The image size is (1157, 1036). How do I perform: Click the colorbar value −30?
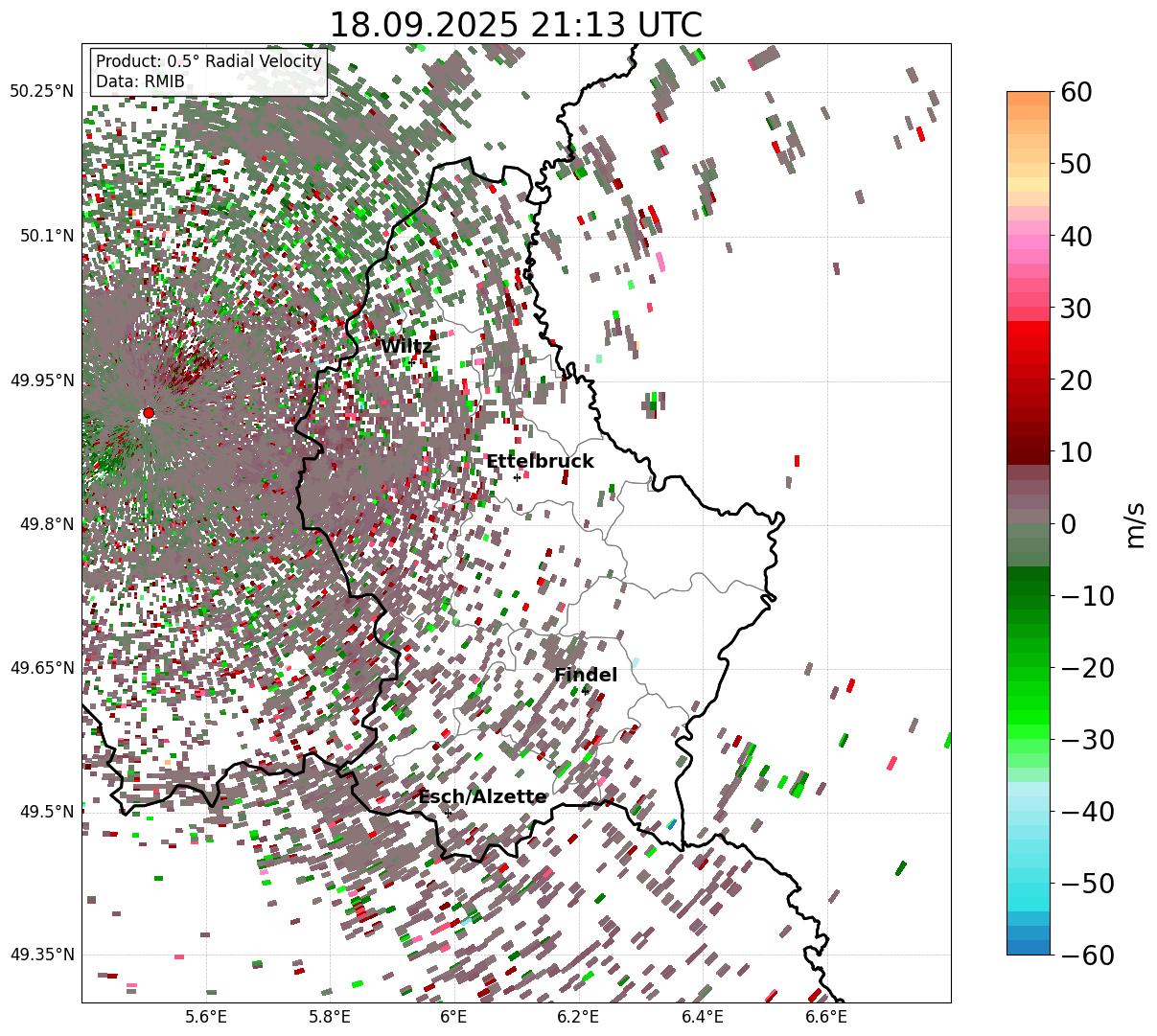coord(1087,739)
